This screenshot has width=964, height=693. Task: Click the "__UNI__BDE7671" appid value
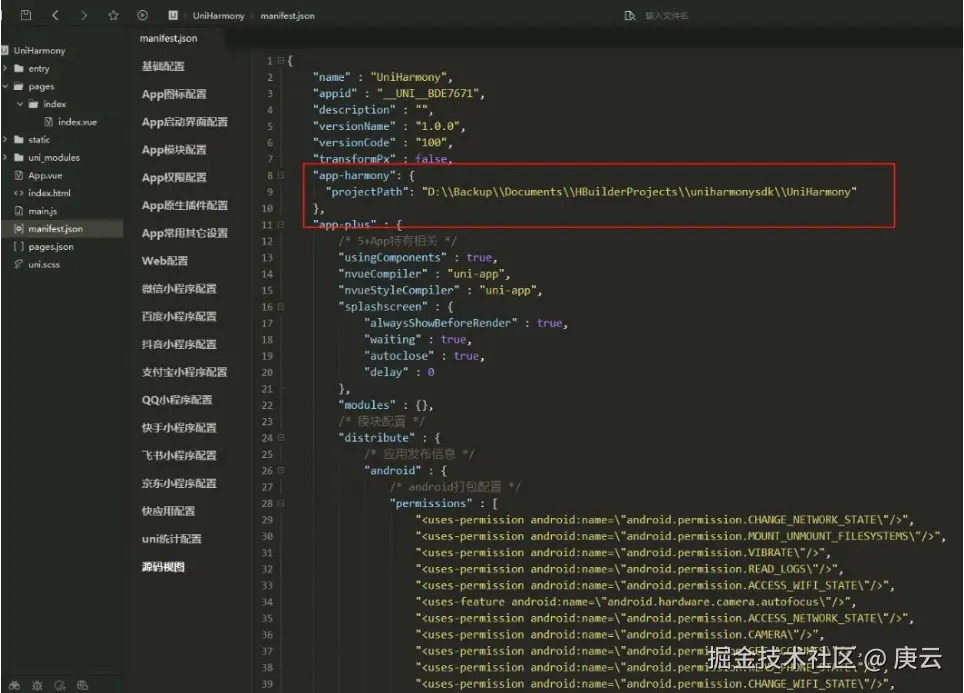point(428,93)
